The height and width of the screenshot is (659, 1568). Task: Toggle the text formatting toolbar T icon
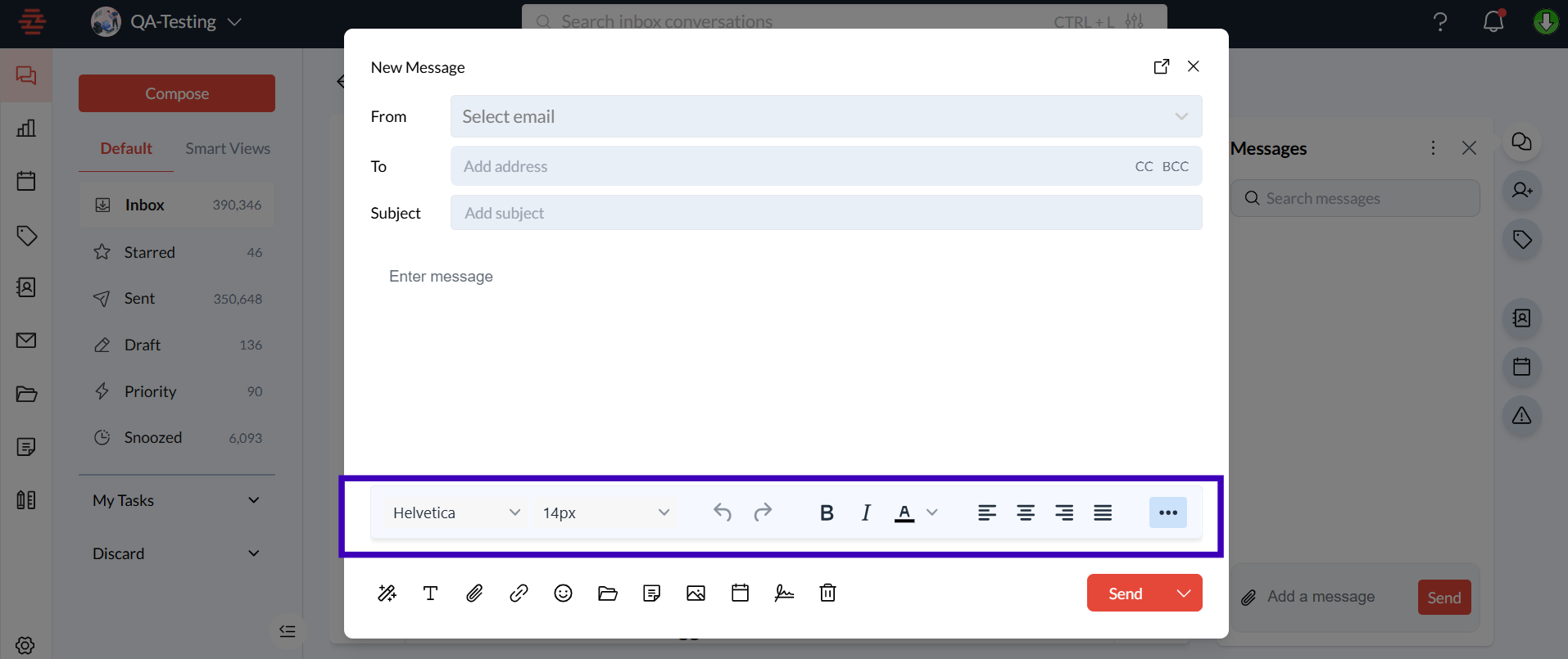tap(430, 594)
